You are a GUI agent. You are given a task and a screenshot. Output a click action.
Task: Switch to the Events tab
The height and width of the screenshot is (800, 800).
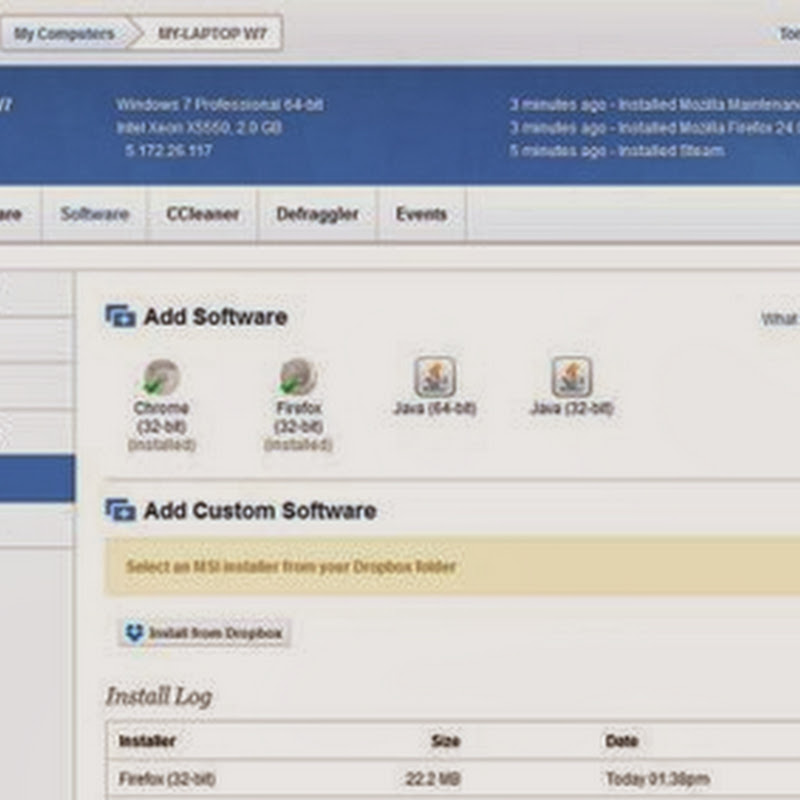click(x=421, y=214)
